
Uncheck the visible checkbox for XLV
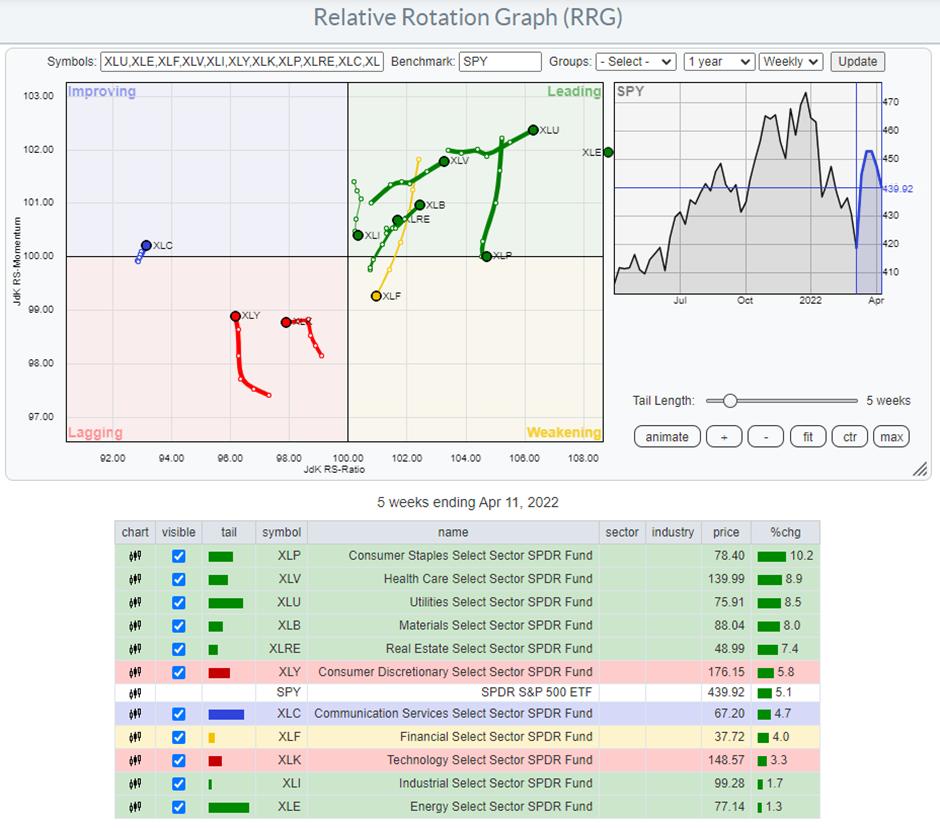[x=178, y=579]
